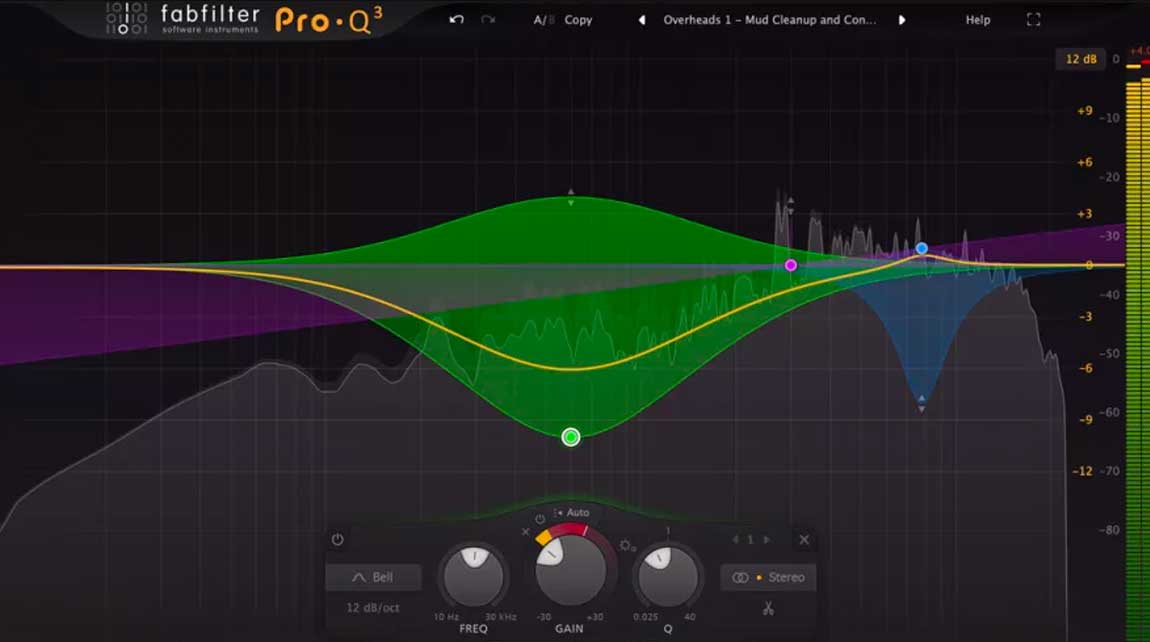Click the GAIN knob
Viewport: 1150px width, 642px height.
click(571, 570)
